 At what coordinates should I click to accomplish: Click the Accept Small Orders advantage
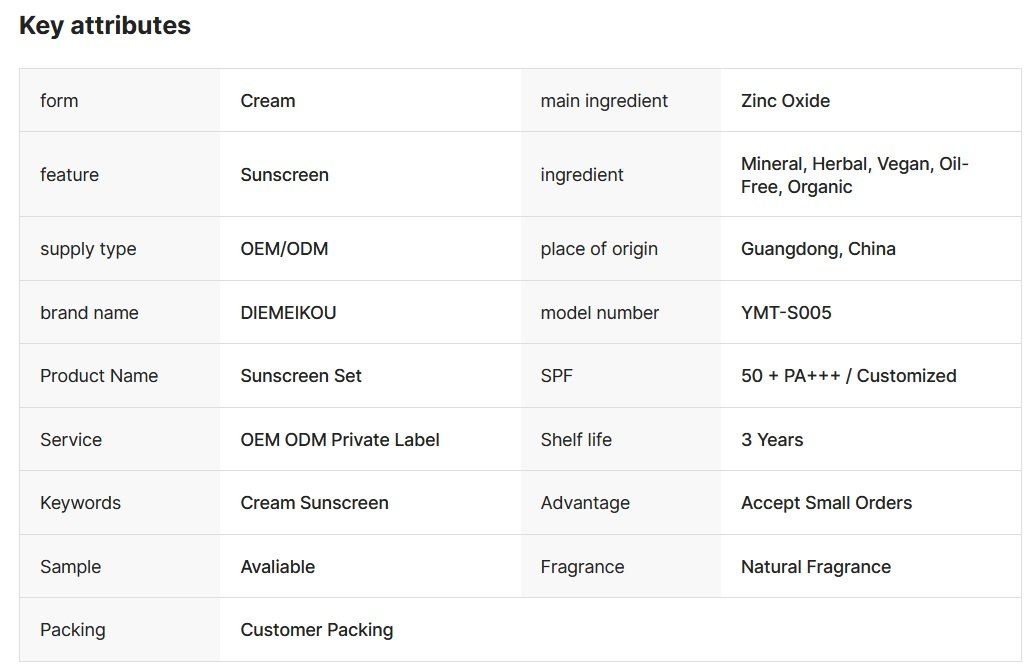pos(826,503)
